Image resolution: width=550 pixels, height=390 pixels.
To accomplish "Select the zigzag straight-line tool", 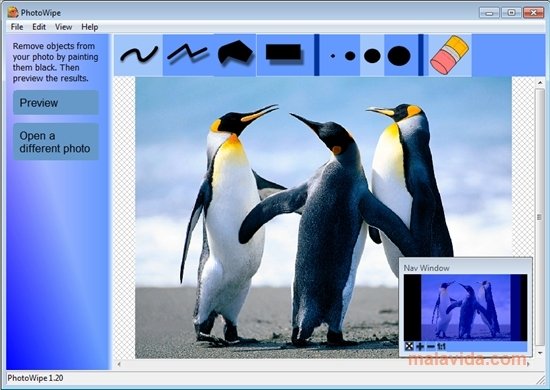I will click(x=188, y=55).
